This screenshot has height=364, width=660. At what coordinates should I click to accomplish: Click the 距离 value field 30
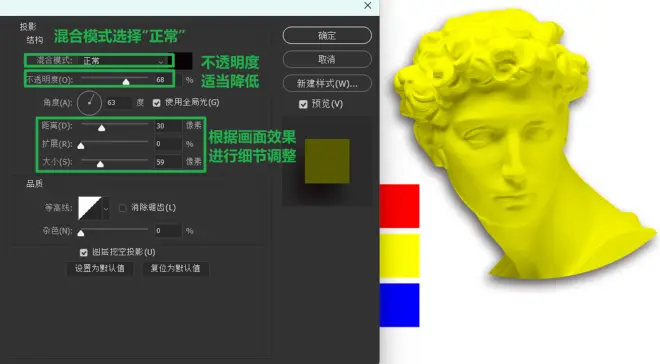(x=168, y=126)
